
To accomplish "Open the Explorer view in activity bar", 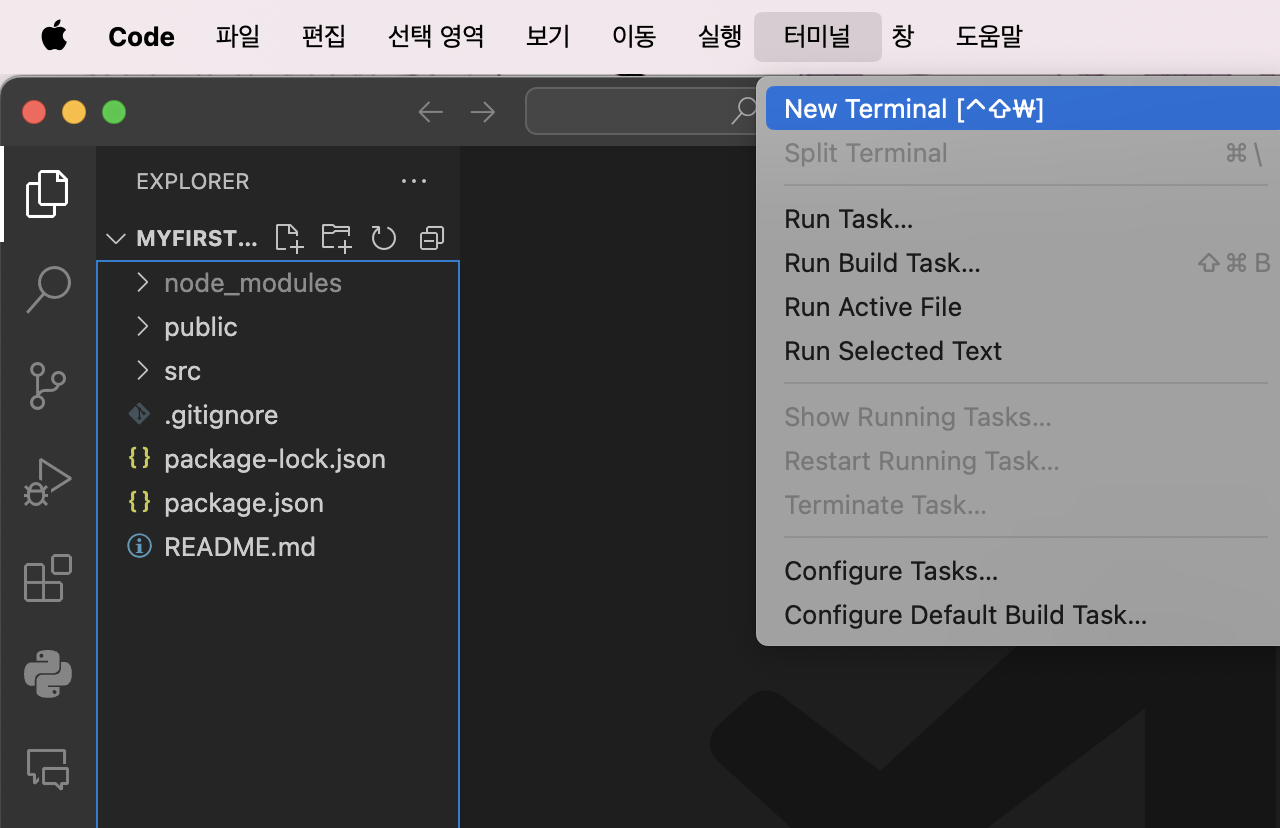I will (47, 193).
